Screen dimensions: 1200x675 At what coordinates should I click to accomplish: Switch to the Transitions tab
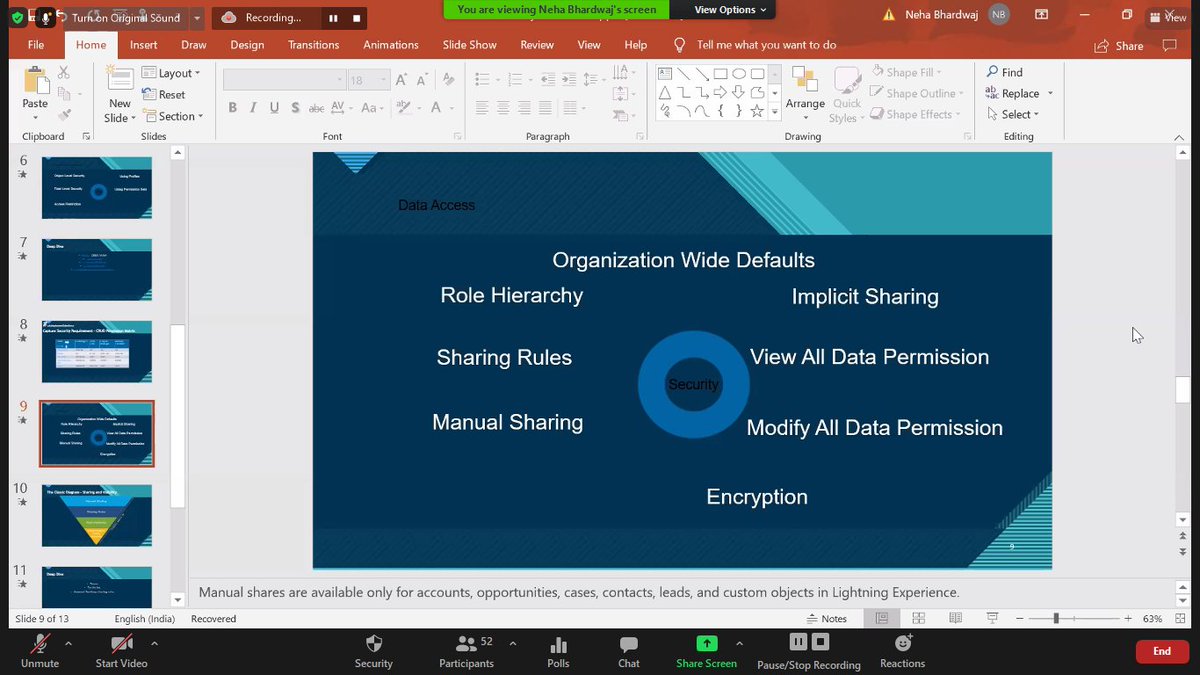pyautogui.click(x=314, y=45)
